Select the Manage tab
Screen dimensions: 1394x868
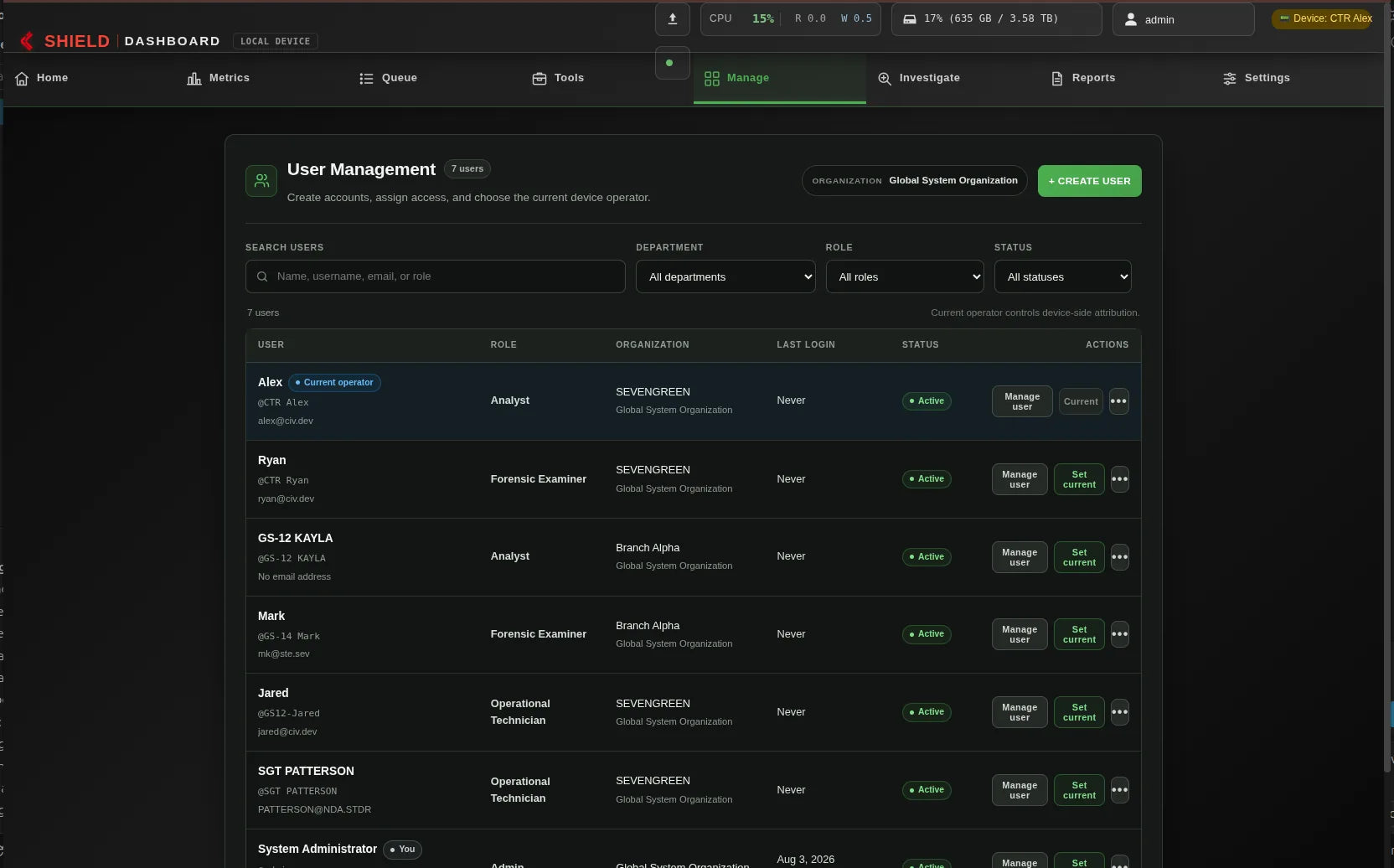point(779,78)
